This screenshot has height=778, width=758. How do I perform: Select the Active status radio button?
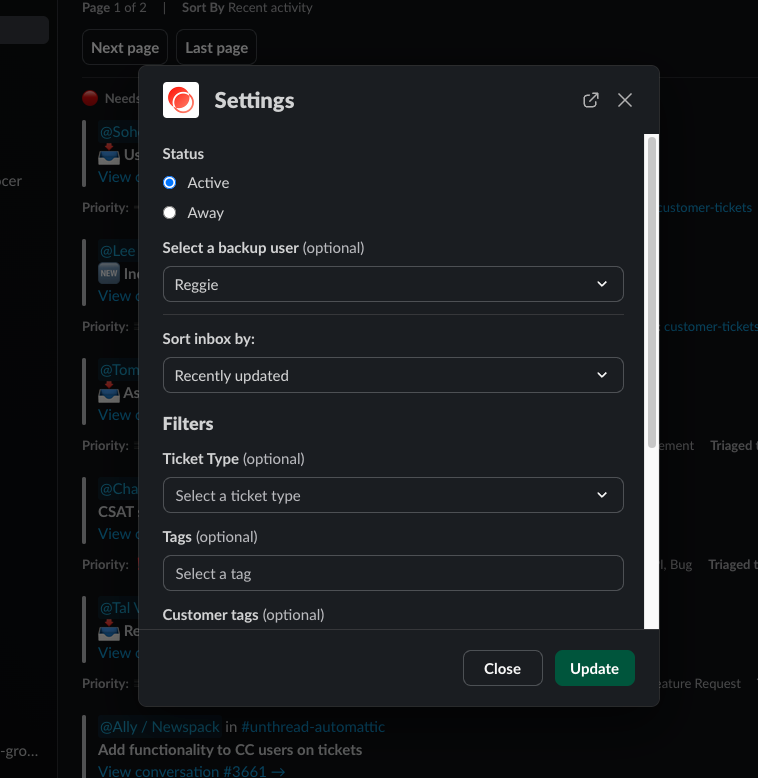click(x=170, y=183)
